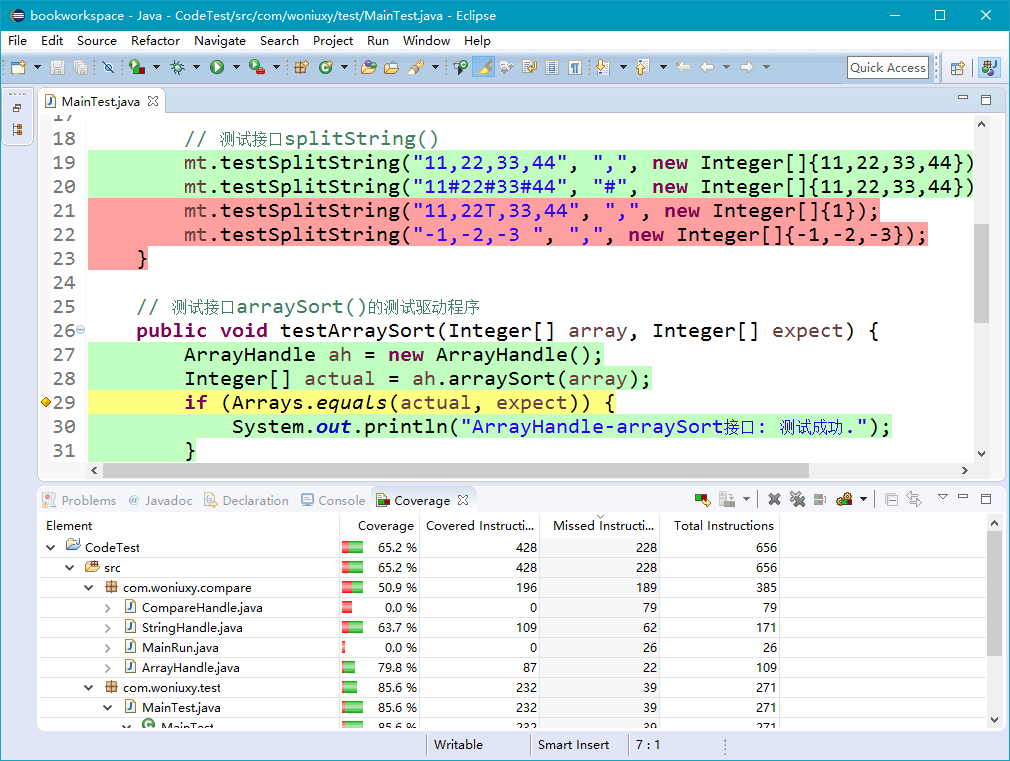The width and height of the screenshot is (1010, 761).
Task: Toggle Mark Occurrences highlighter
Action: (x=483, y=67)
